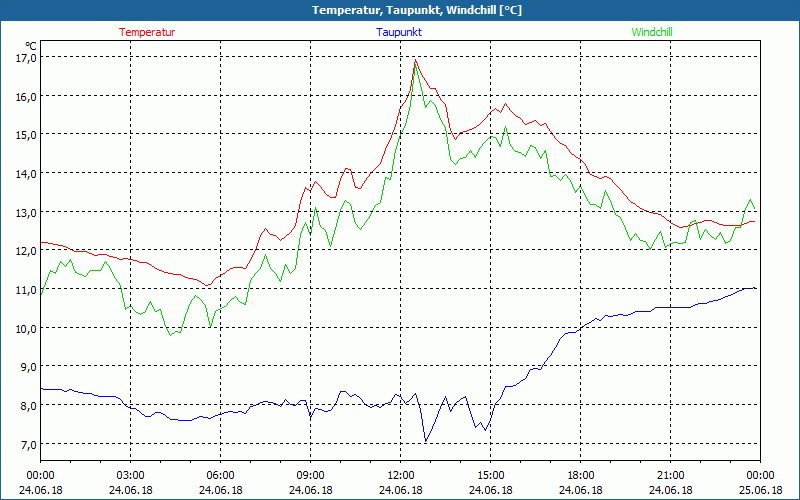This screenshot has height=500, width=800.
Task: Click the °C unit label above the axis
Action: click(30, 46)
